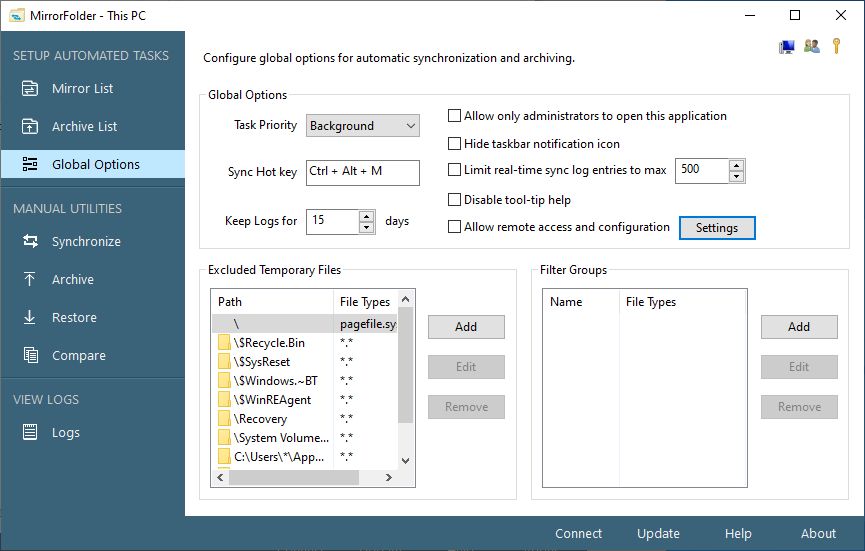This screenshot has height=551, width=865.
Task: Click the Keep Logs days field
Action: point(333,222)
